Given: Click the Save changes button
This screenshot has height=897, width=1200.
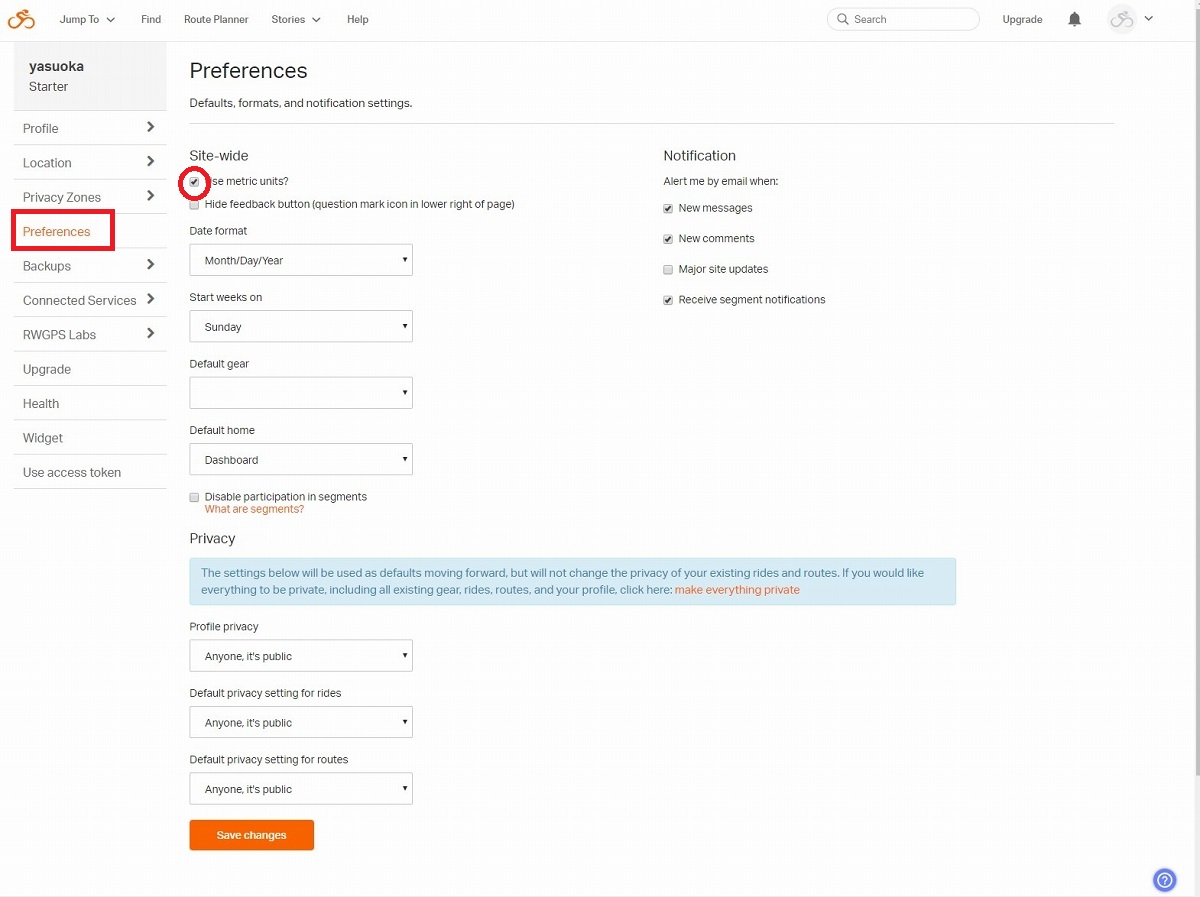Looking at the screenshot, I should 252,835.
